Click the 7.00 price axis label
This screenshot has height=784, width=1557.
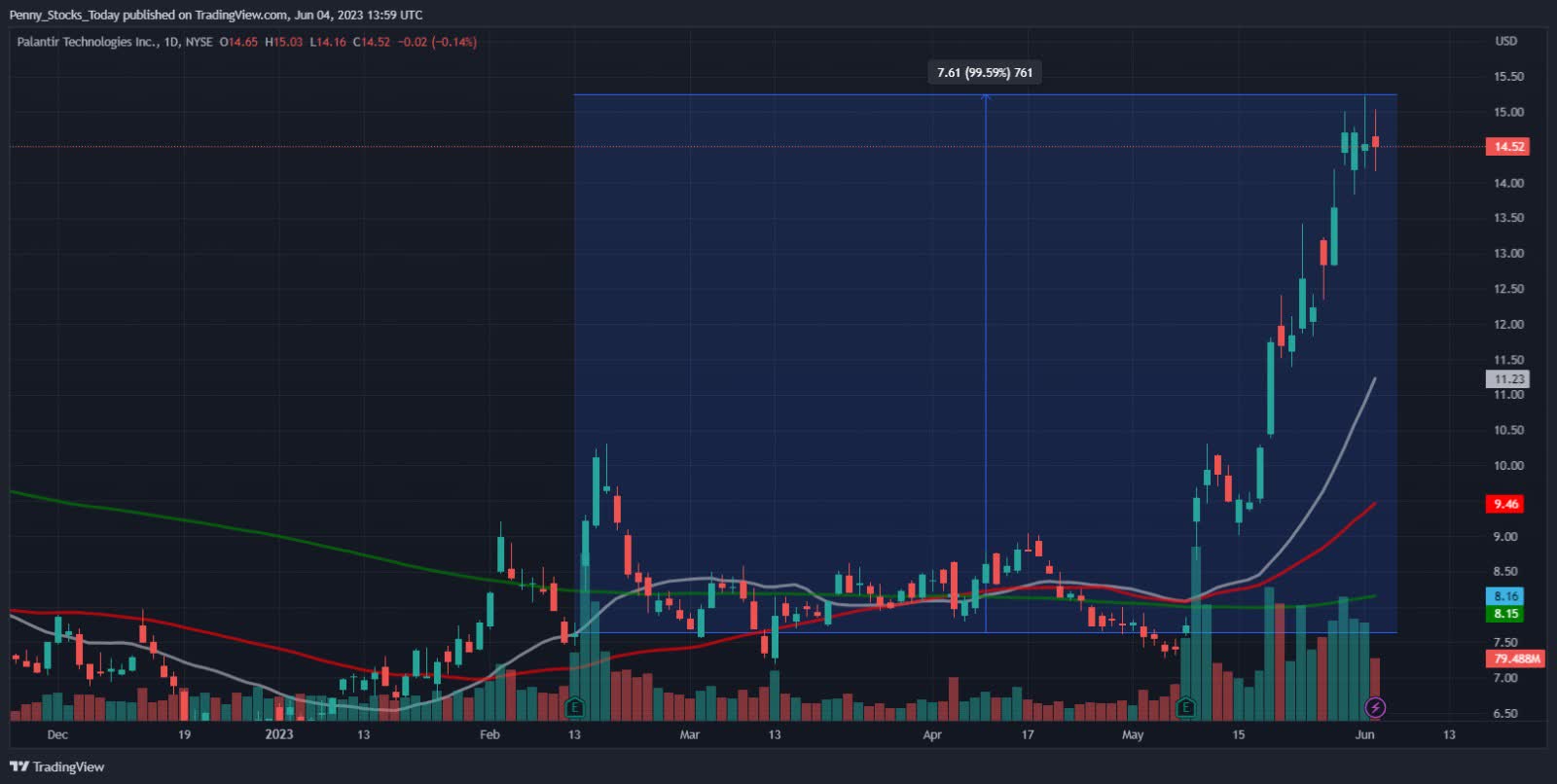click(x=1505, y=678)
